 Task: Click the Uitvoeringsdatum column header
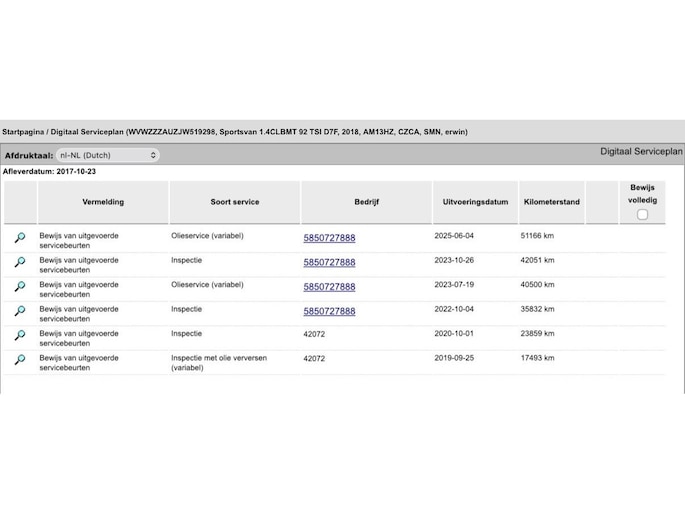[475, 202]
